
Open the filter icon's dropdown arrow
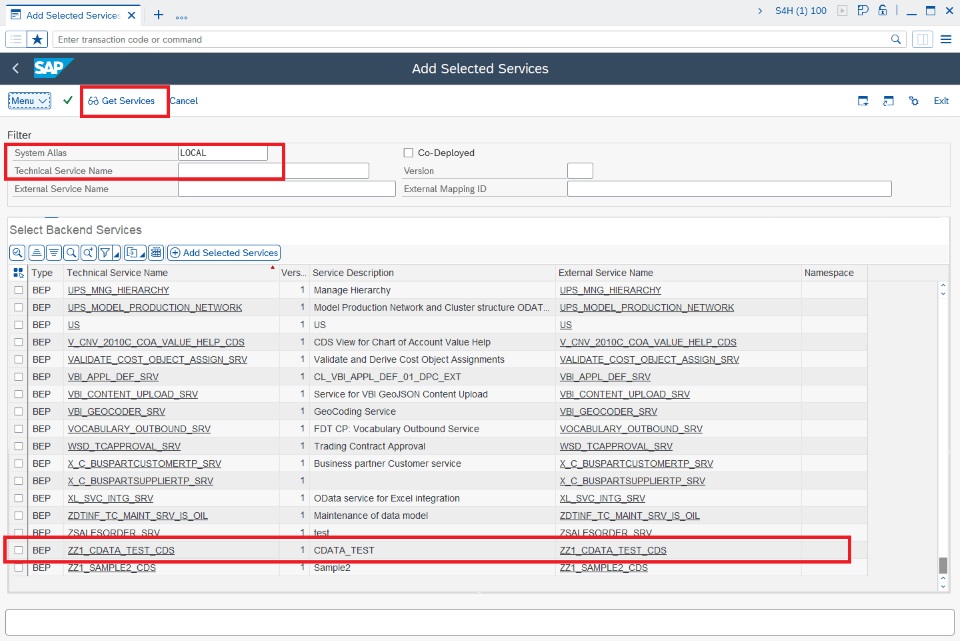[x=114, y=253]
